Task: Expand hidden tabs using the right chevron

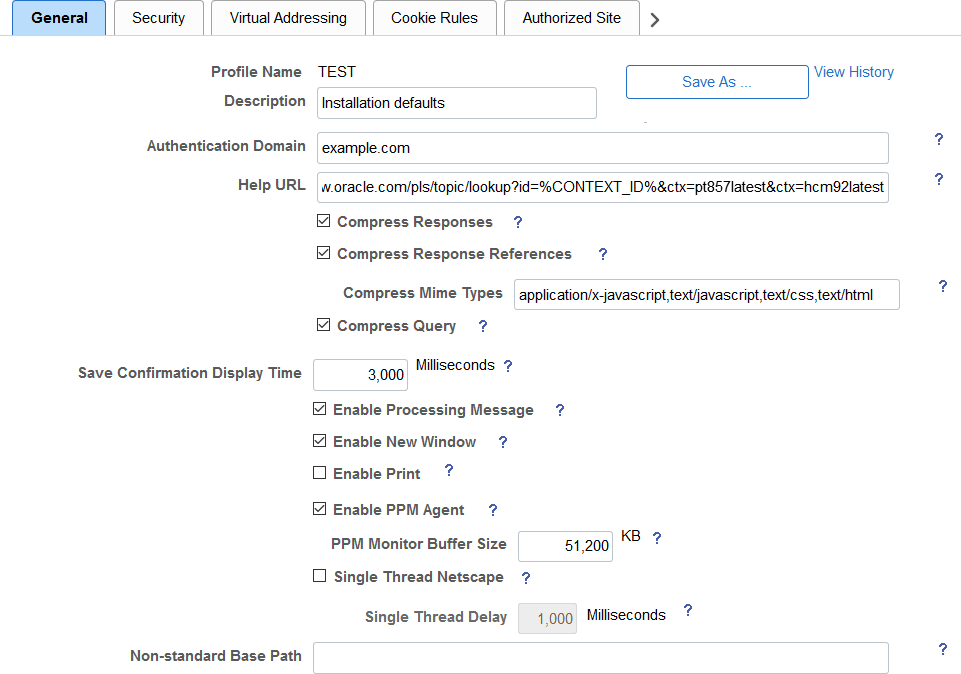Action: 655,16
